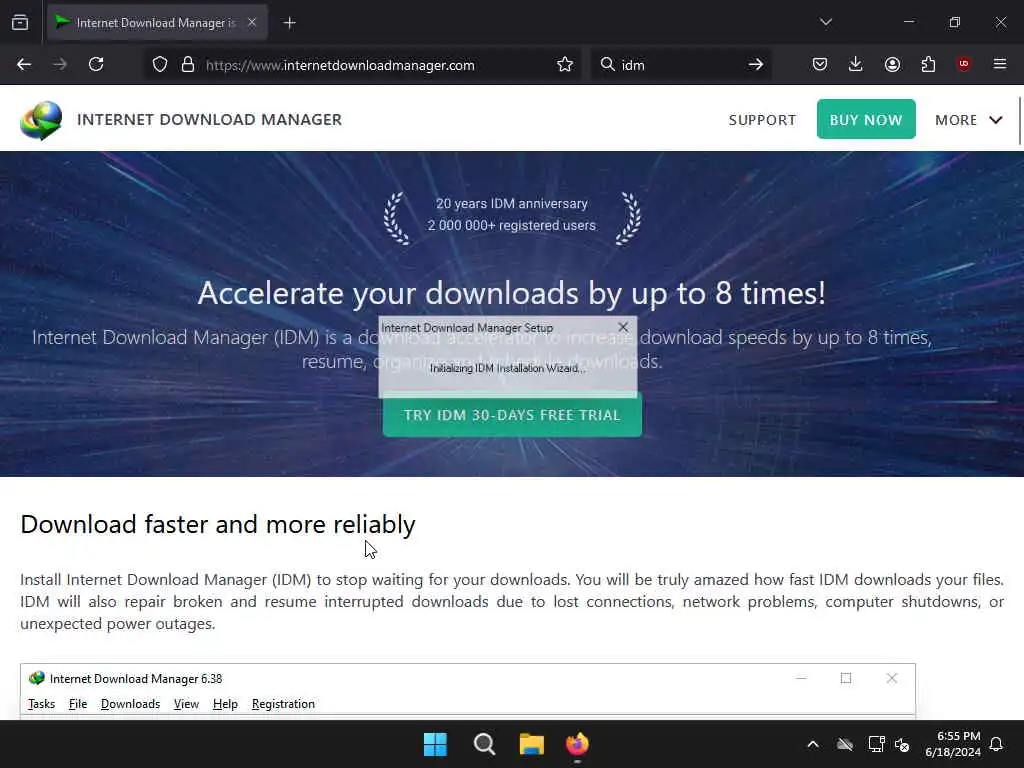
Task: Close the IDM Setup dialog
Action: [x=623, y=327]
